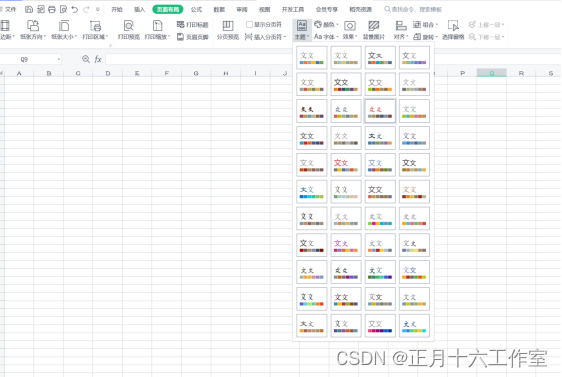Click the icon to the right of Save
The image size is (562, 377).
coord(41,9)
